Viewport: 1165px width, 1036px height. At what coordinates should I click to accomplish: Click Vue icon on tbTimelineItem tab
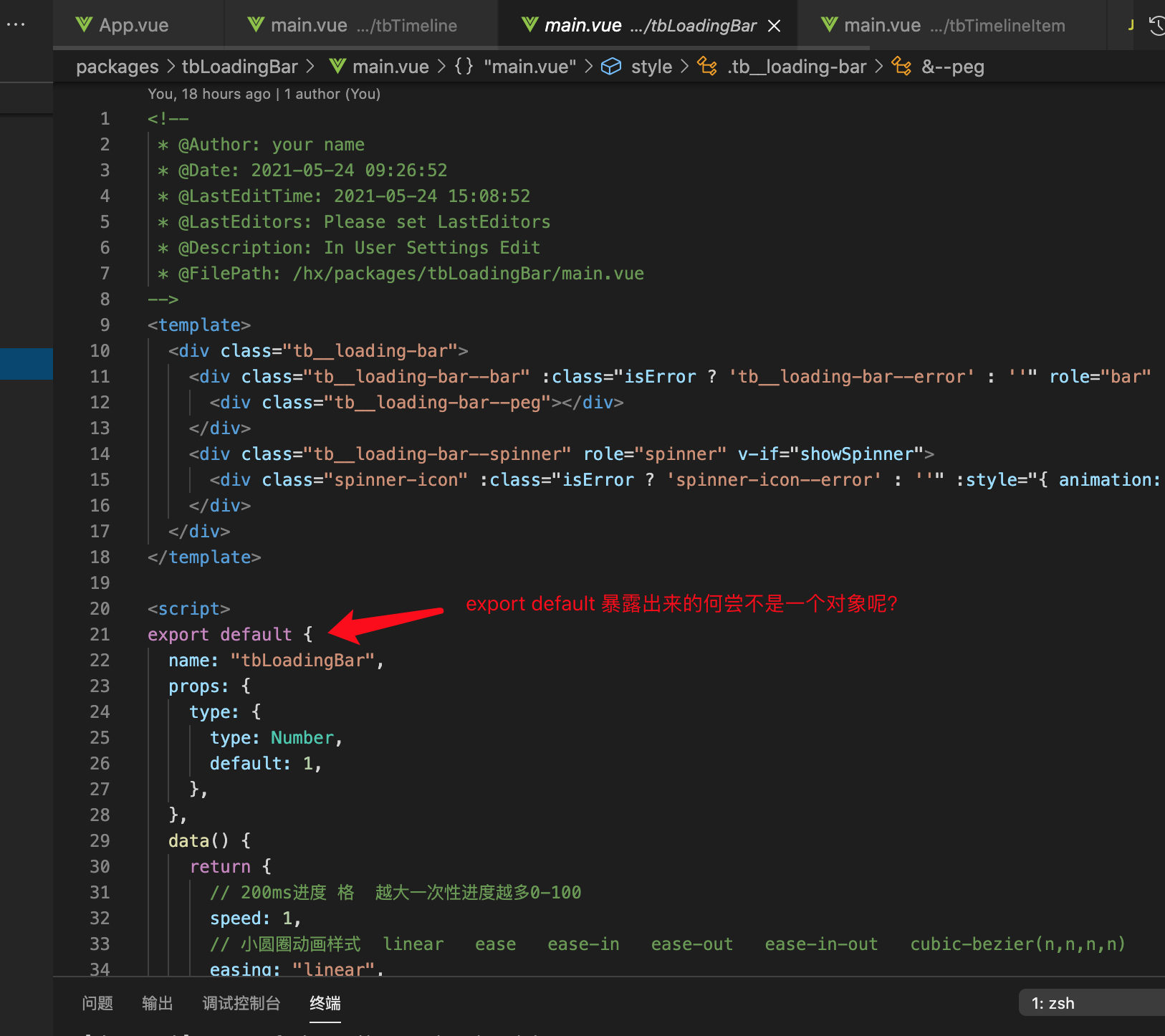tap(829, 25)
